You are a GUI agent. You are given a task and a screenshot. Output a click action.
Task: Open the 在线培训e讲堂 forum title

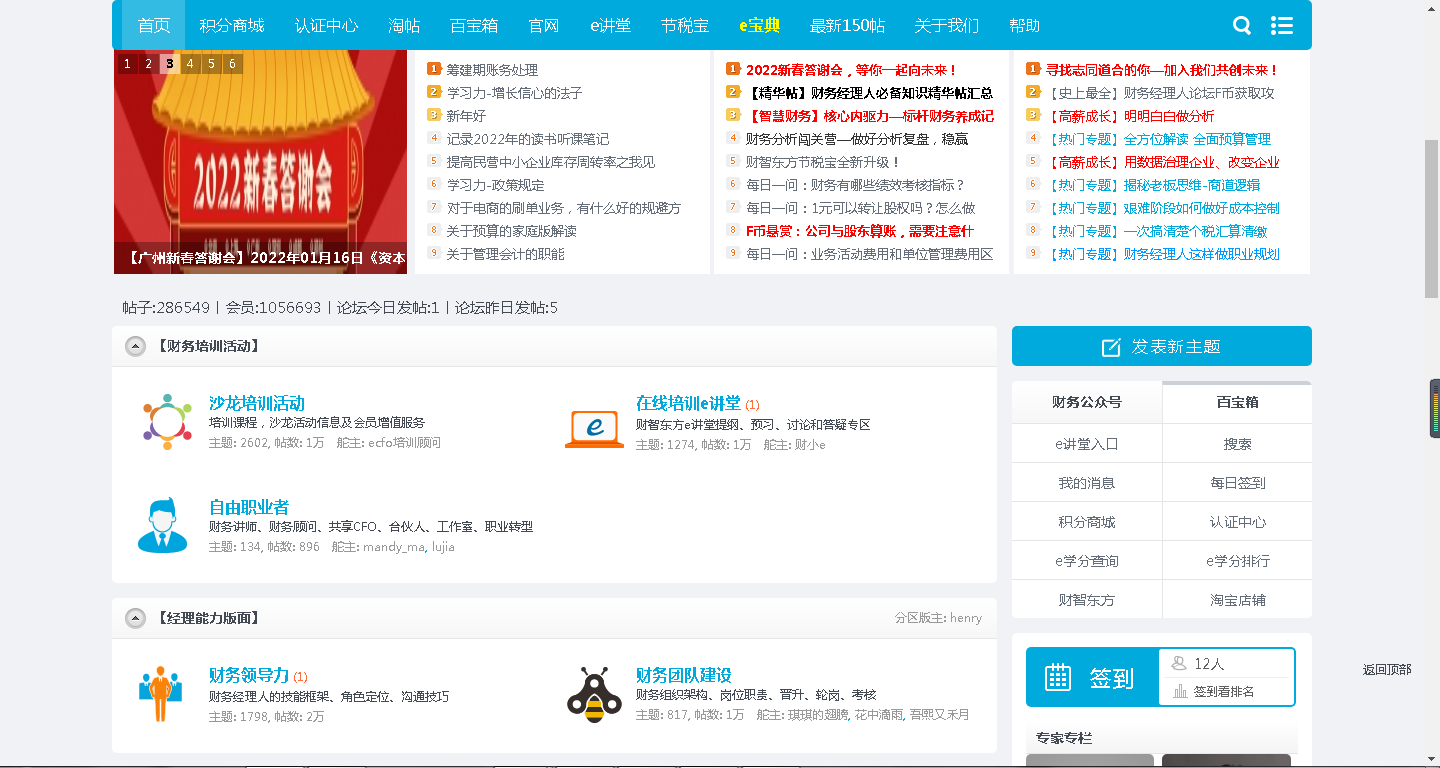pos(688,403)
